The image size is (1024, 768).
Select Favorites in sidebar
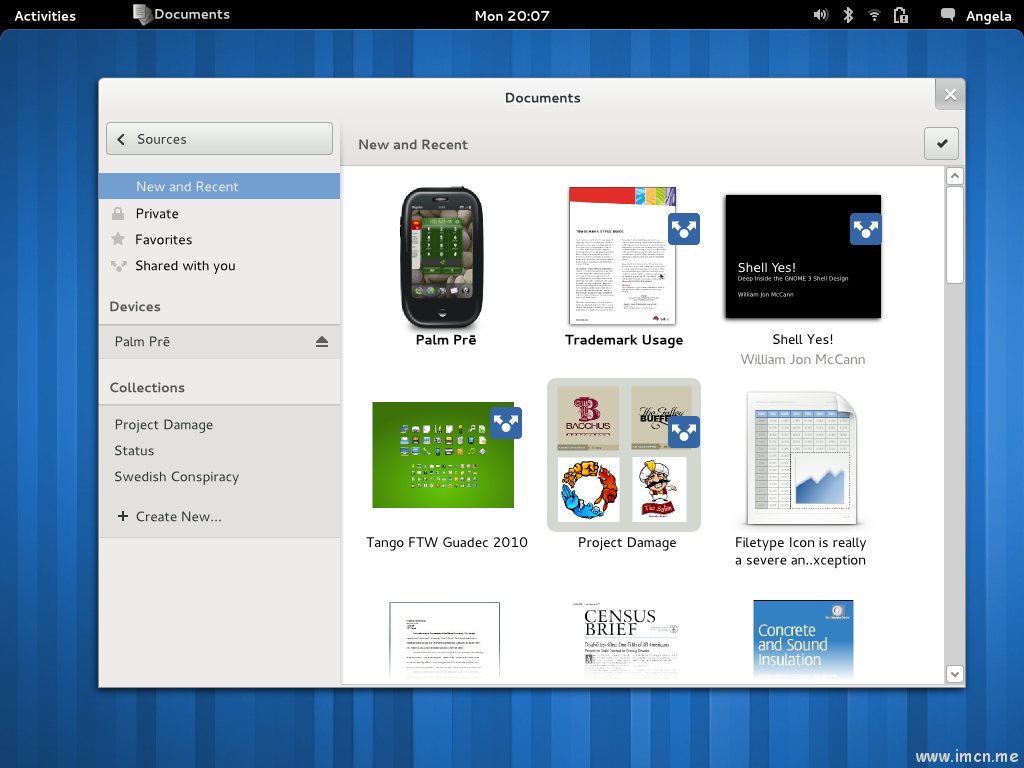(219, 240)
